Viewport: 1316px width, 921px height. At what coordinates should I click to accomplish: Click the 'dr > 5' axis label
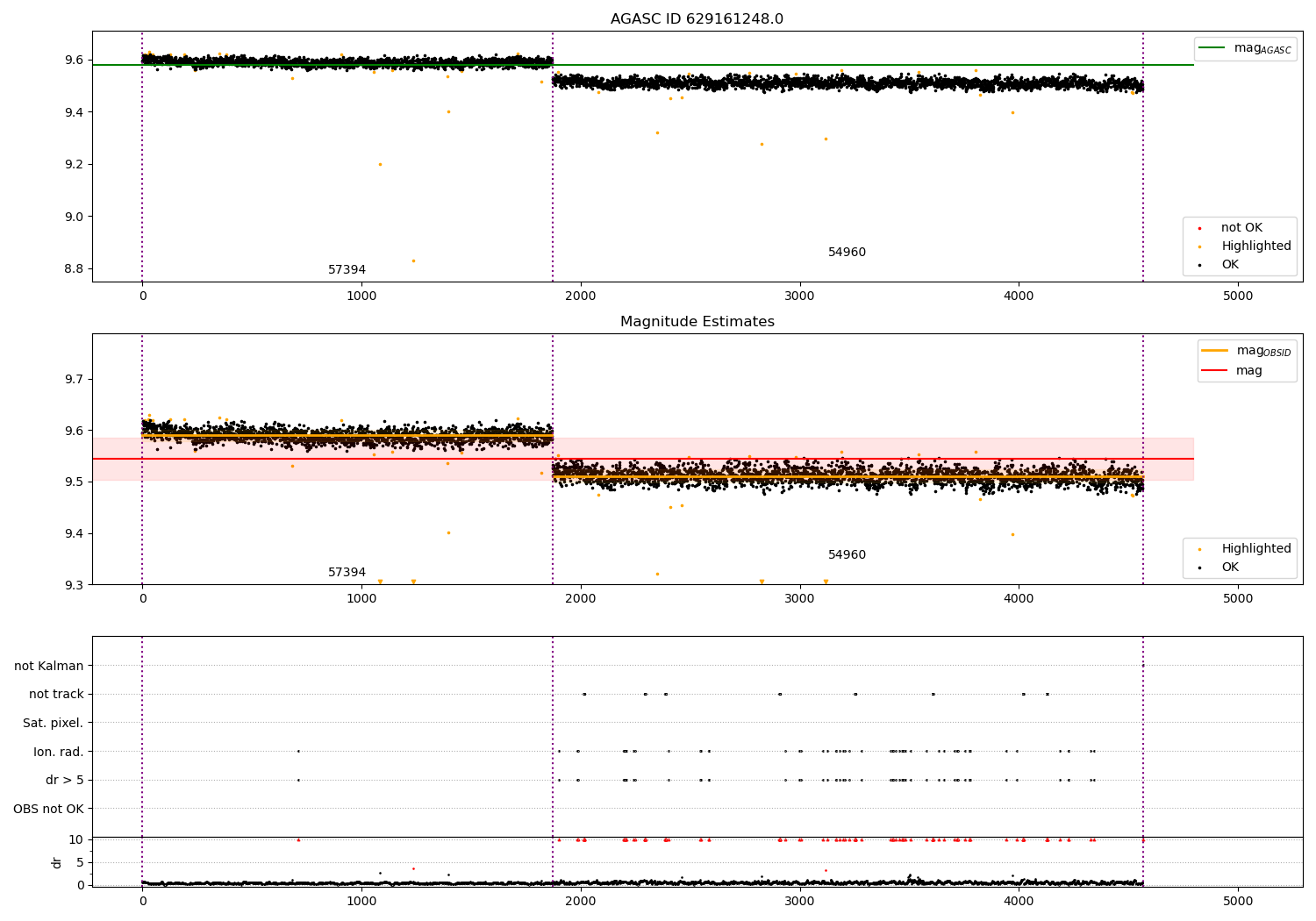click(x=65, y=780)
